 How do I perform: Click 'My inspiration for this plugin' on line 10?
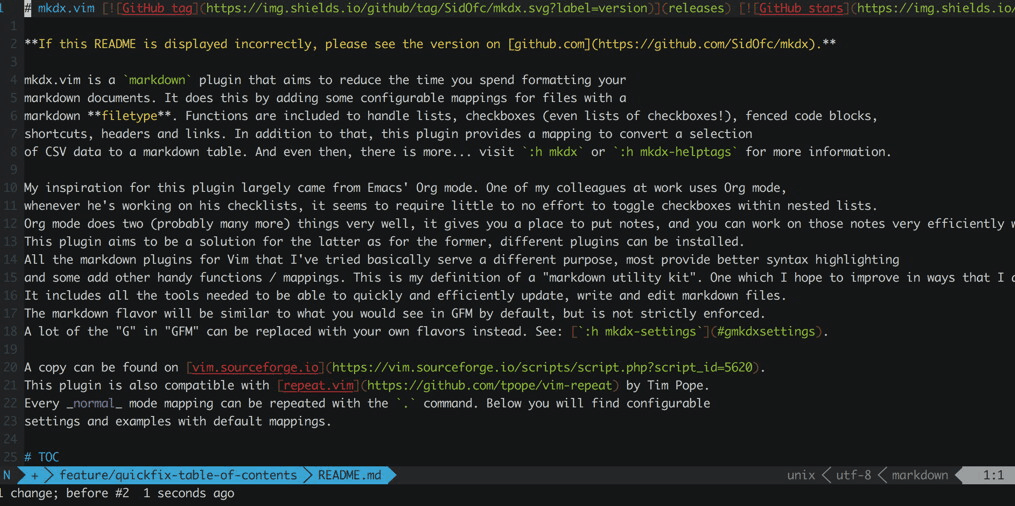click(129, 188)
